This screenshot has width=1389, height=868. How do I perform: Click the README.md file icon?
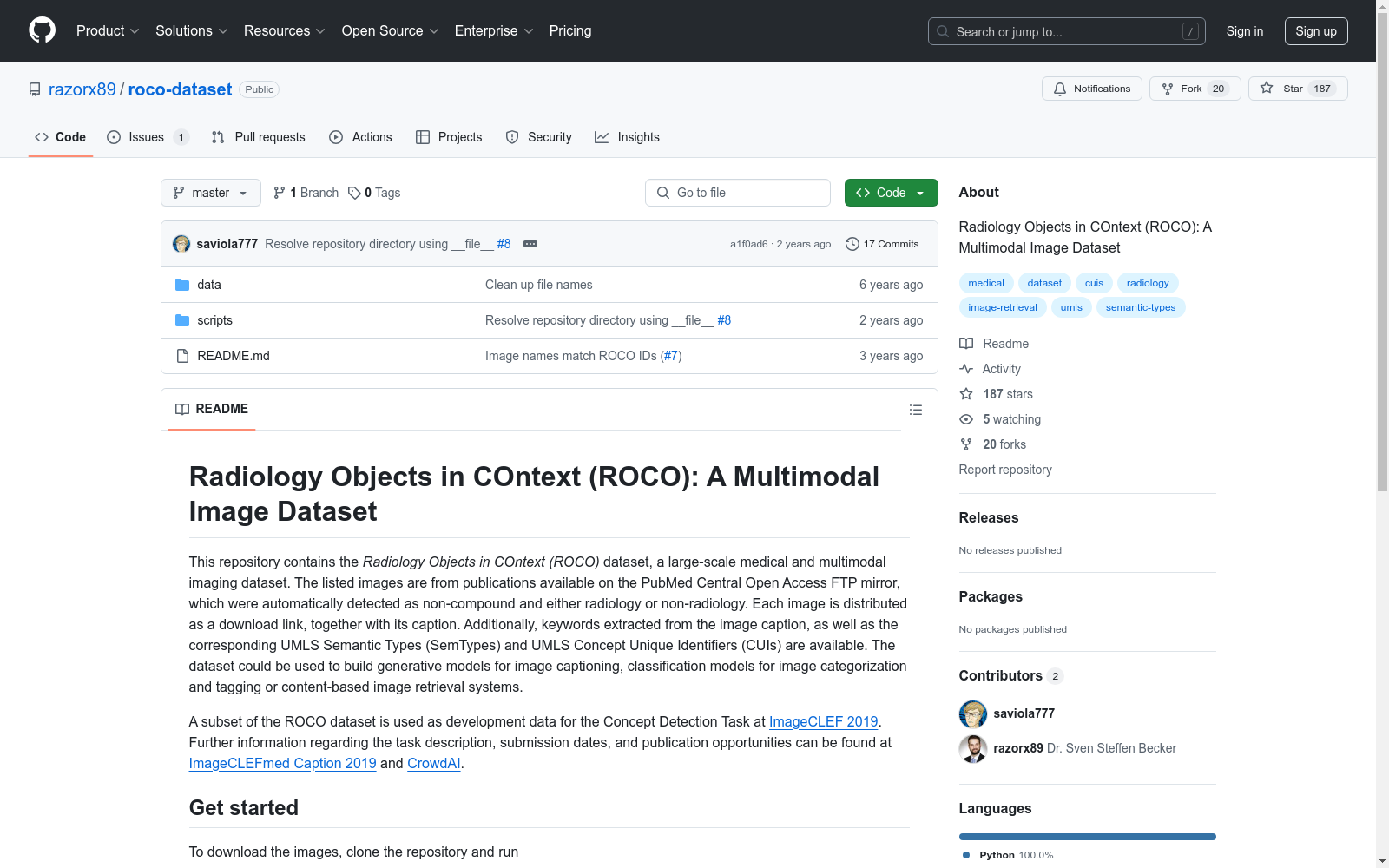point(182,356)
